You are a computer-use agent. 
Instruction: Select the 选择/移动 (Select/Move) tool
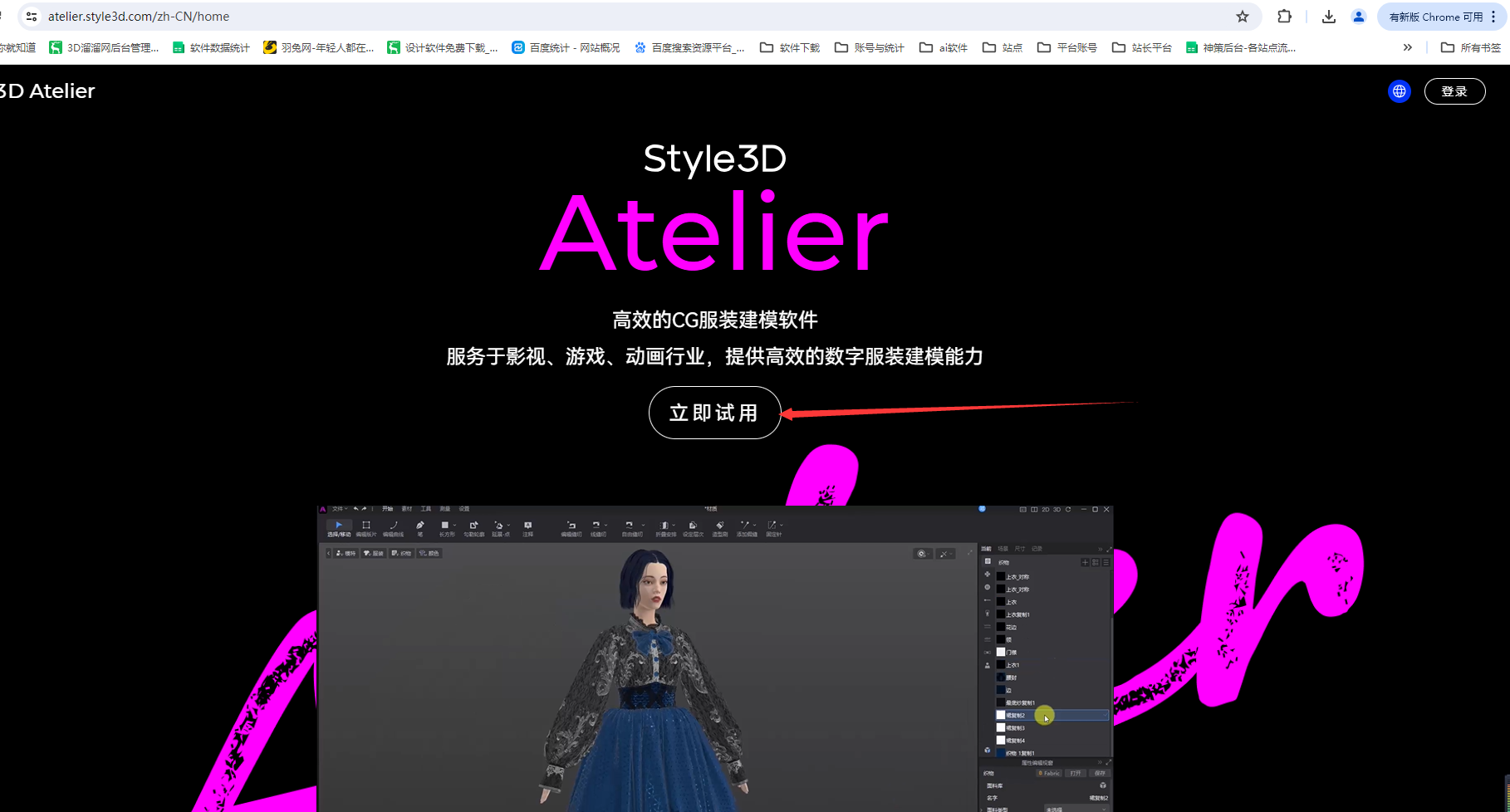click(x=339, y=526)
